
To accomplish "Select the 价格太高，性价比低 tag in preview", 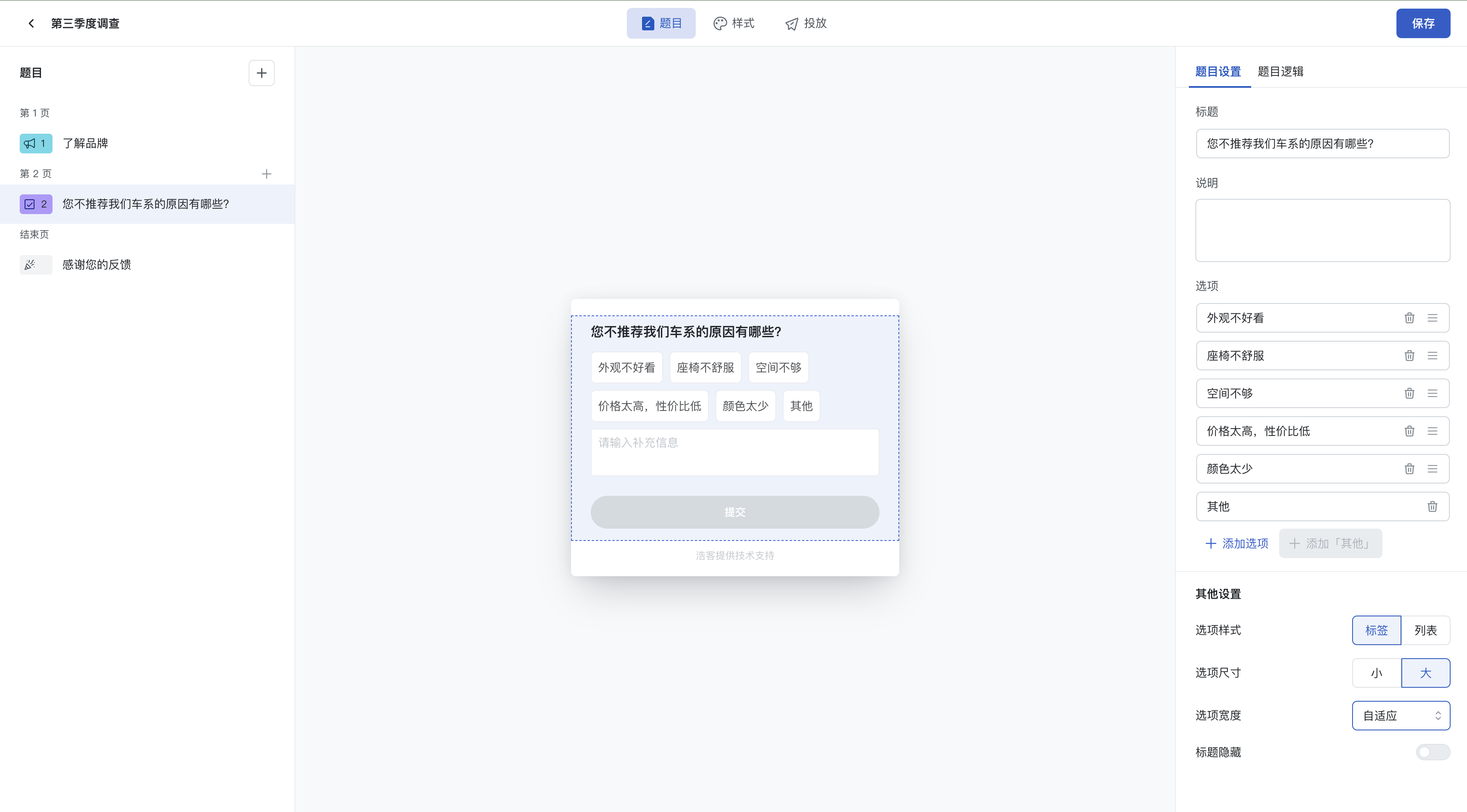I will [x=649, y=406].
